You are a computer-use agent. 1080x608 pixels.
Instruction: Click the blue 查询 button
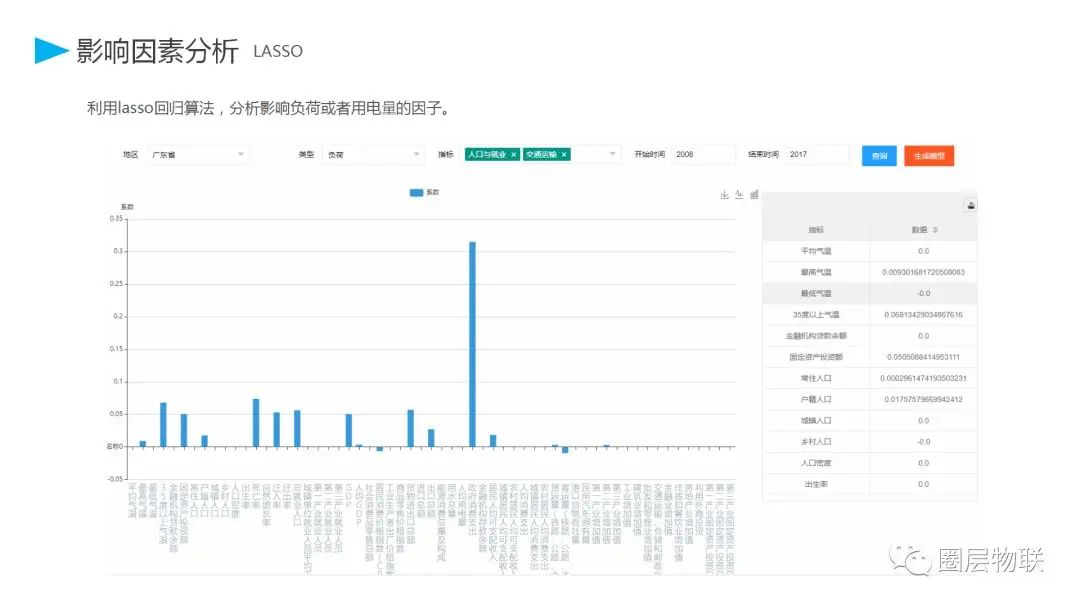pos(879,156)
